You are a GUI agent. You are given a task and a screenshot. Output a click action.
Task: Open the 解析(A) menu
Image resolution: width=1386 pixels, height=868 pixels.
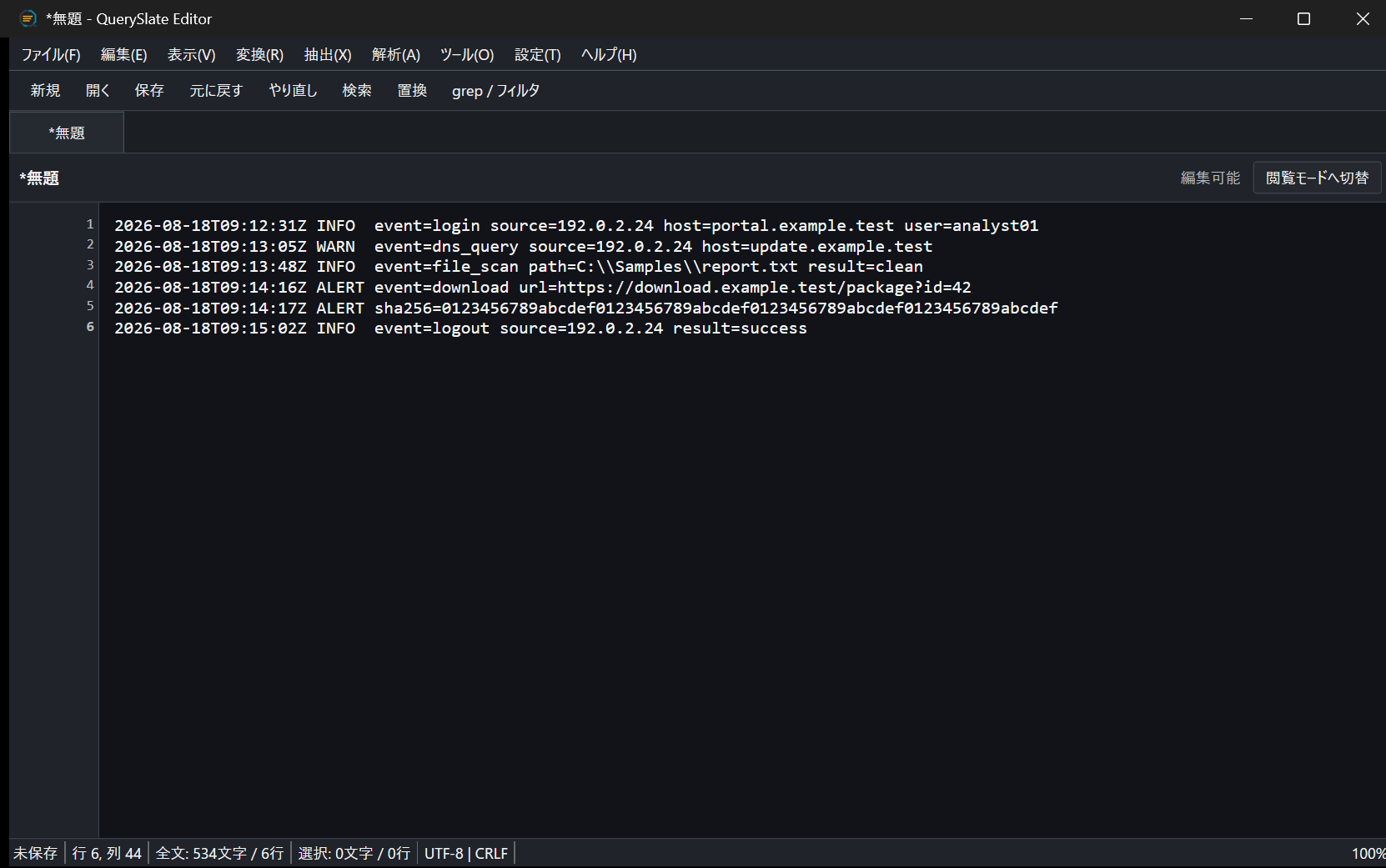click(396, 55)
